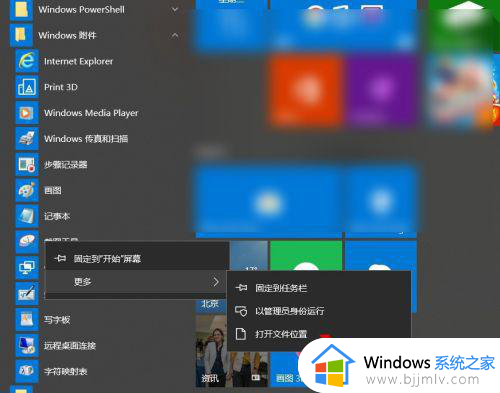Select 固定到"开始"屏幕 menu entry
Screen dimensions: 500x393
tap(137, 258)
